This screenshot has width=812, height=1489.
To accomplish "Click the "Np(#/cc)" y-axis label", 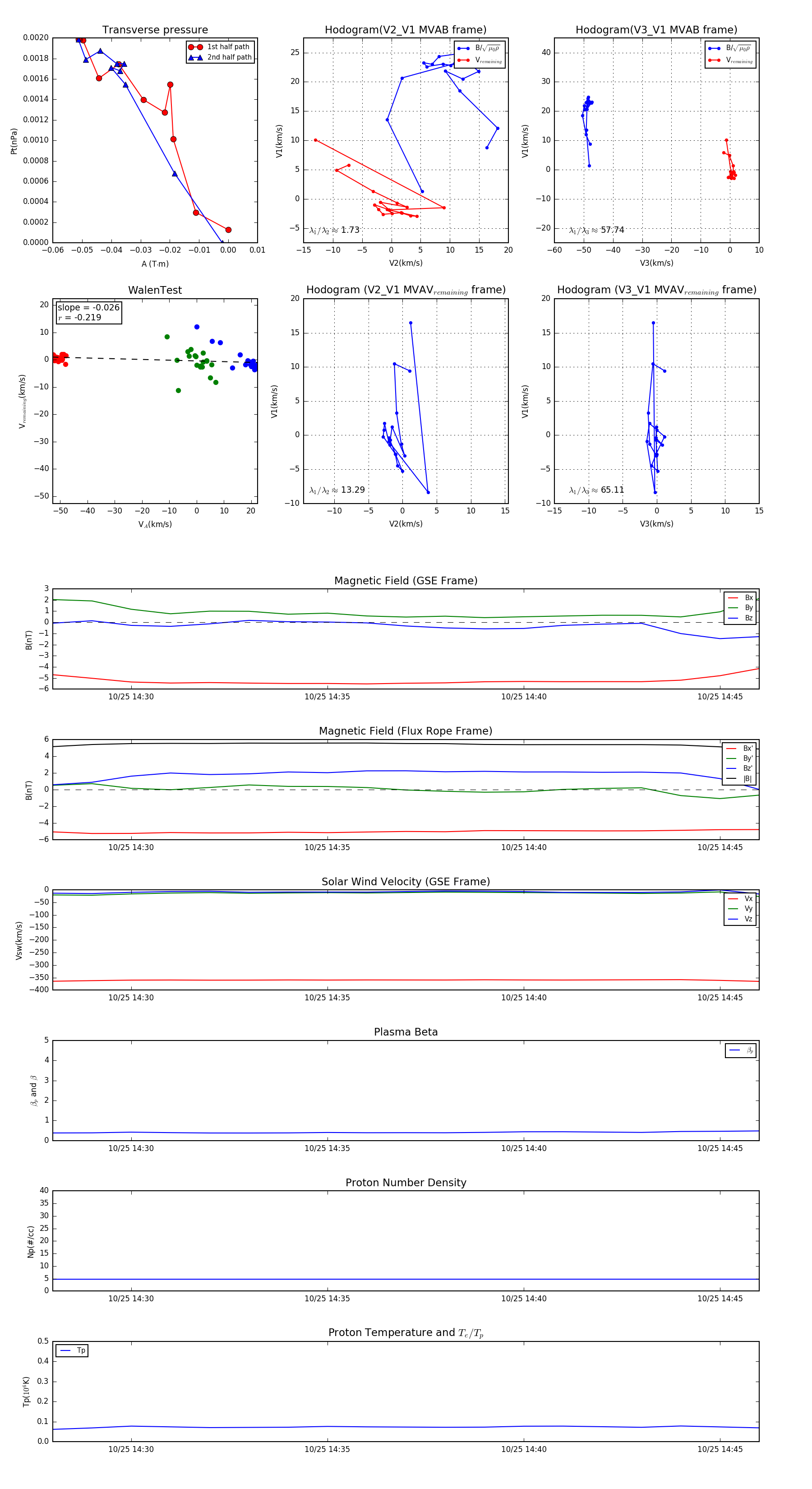I will pos(31,1242).
